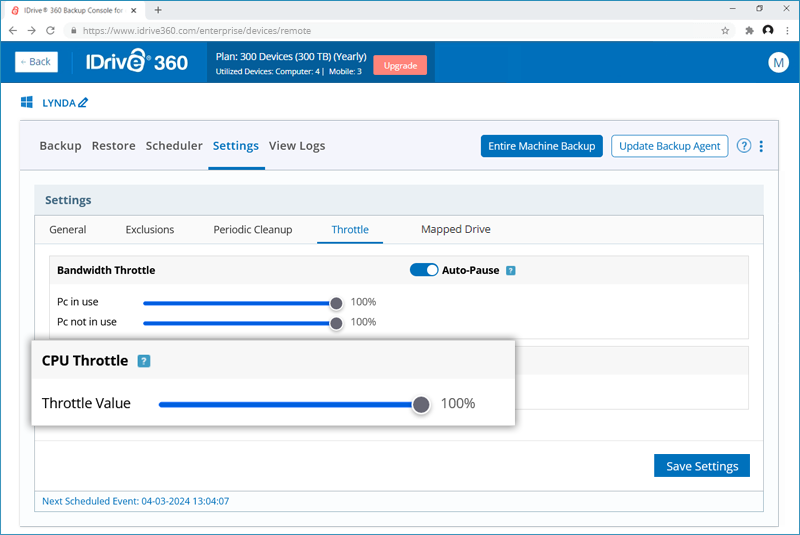Edit the LYNDA device name pencil
Image resolution: width=800 pixels, height=535 pixels.
[x=83, y=103]
